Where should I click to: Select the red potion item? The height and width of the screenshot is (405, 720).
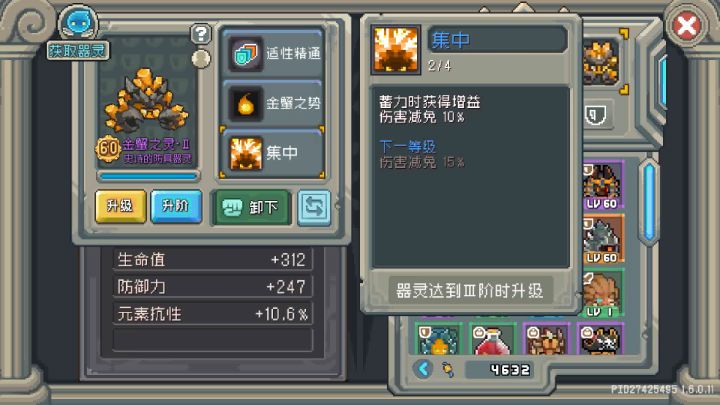tap(492, 339)
